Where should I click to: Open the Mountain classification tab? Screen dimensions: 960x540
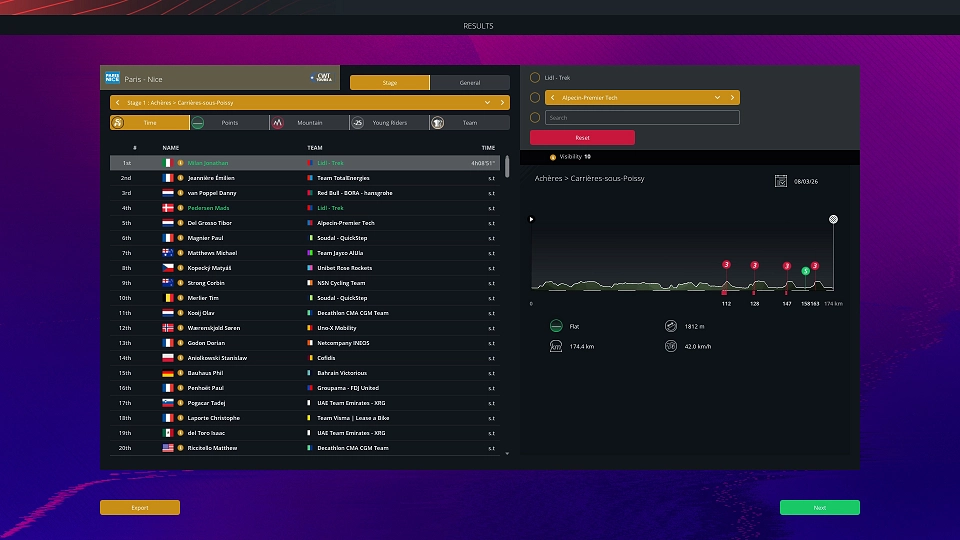click(310, 122)
